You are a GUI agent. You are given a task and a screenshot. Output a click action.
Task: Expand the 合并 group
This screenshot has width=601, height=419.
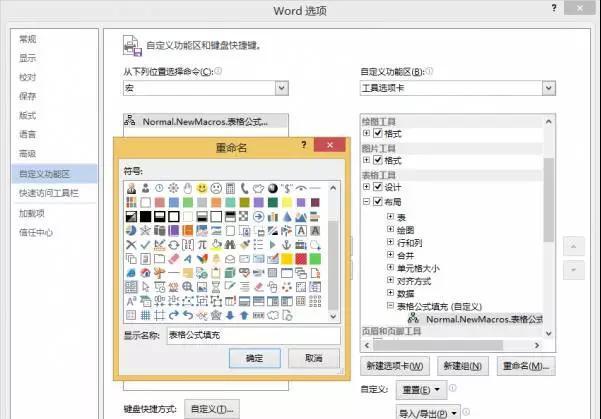click(390, 255)
